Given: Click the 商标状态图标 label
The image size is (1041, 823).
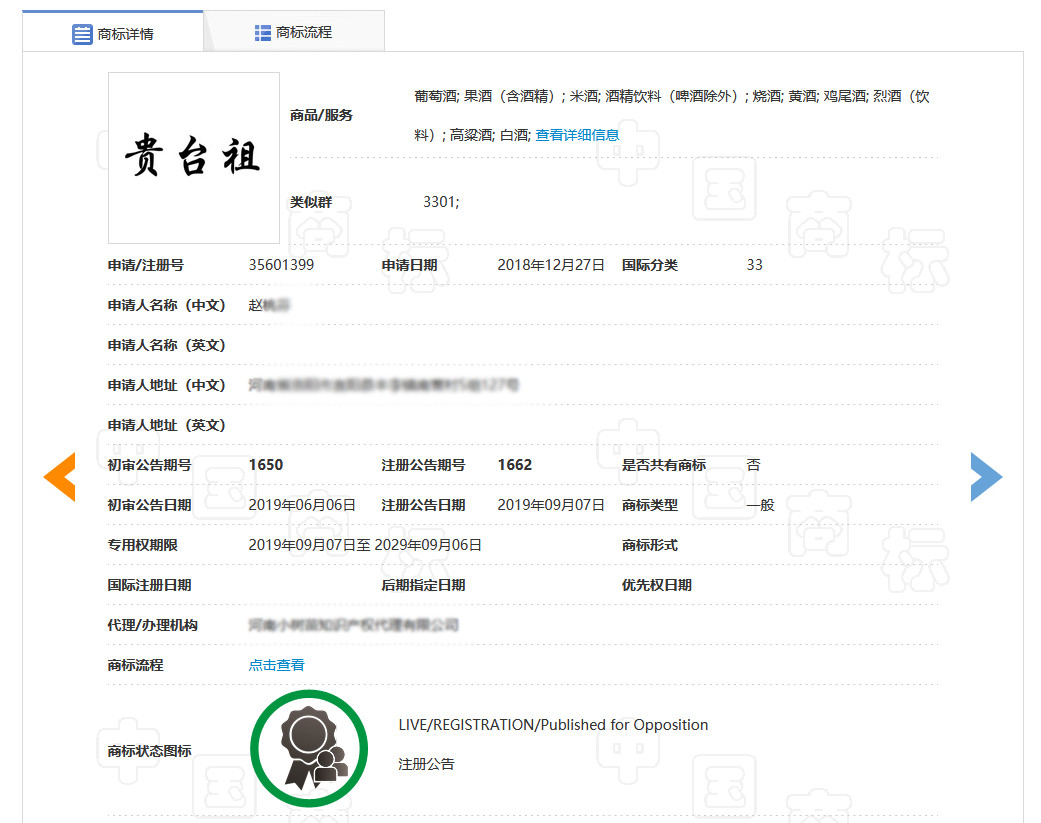Looking at the screenshot, I should click(149, 751).
